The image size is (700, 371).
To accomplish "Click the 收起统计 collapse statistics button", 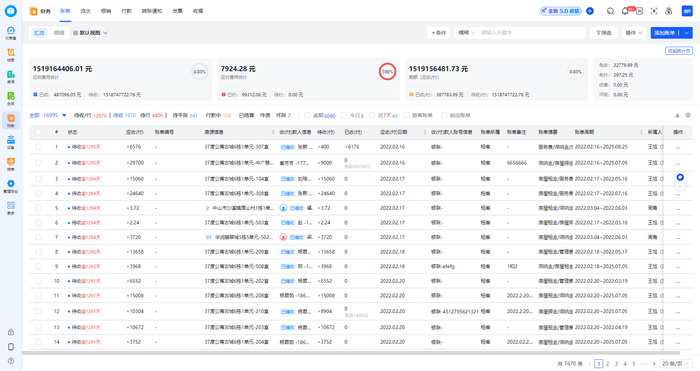I will point(679,51).
